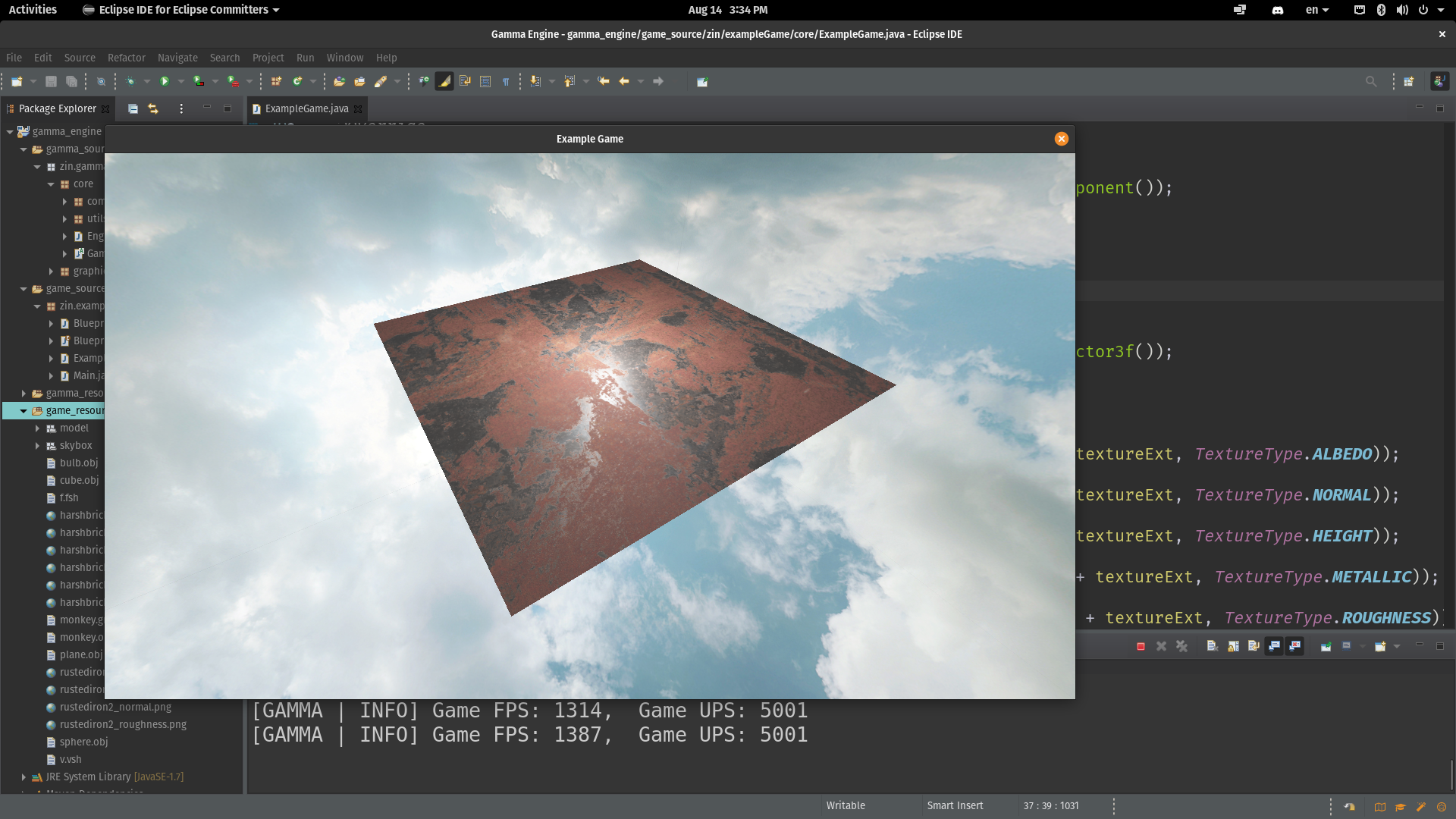The height and width of the screenshot is (819, 1456).
Task: Launch Debug with the bug icon
Action: tap(130, 82)
